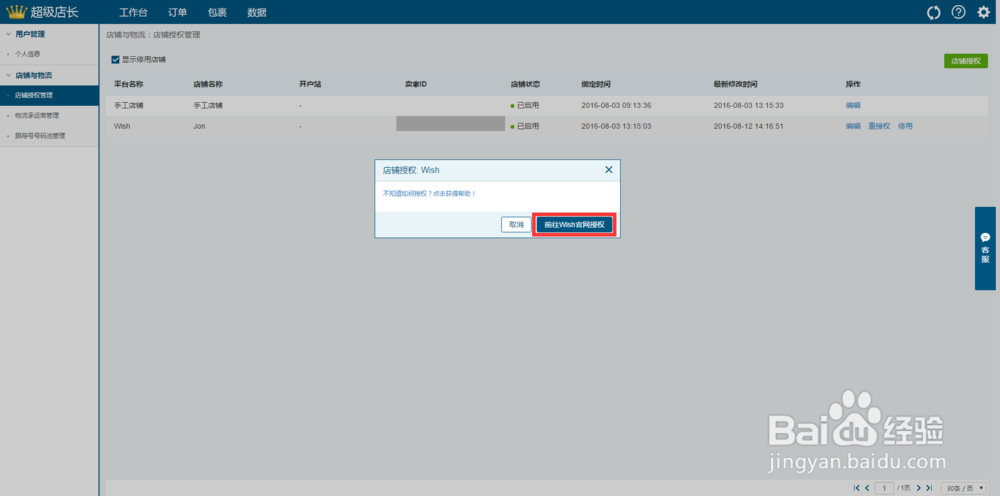
Task: Click the 绑定时间 column header
Action: tap(596, 84)
